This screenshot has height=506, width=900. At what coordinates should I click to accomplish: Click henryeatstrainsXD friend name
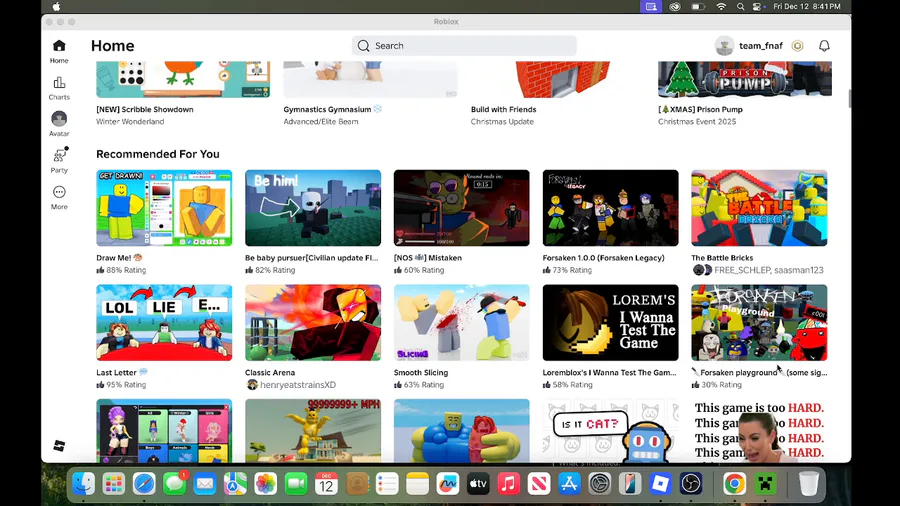pyautogui.click(x=298, y=385)
